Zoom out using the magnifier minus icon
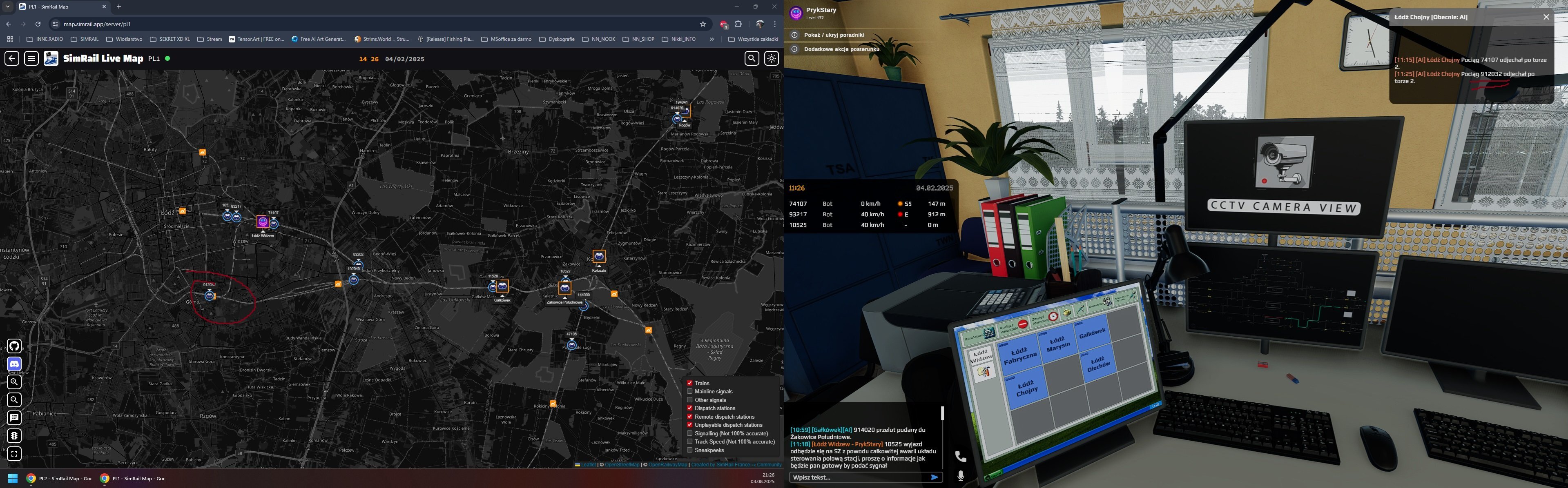The width and height of the screenshot is (1568, 488). (x=14, y=400)
